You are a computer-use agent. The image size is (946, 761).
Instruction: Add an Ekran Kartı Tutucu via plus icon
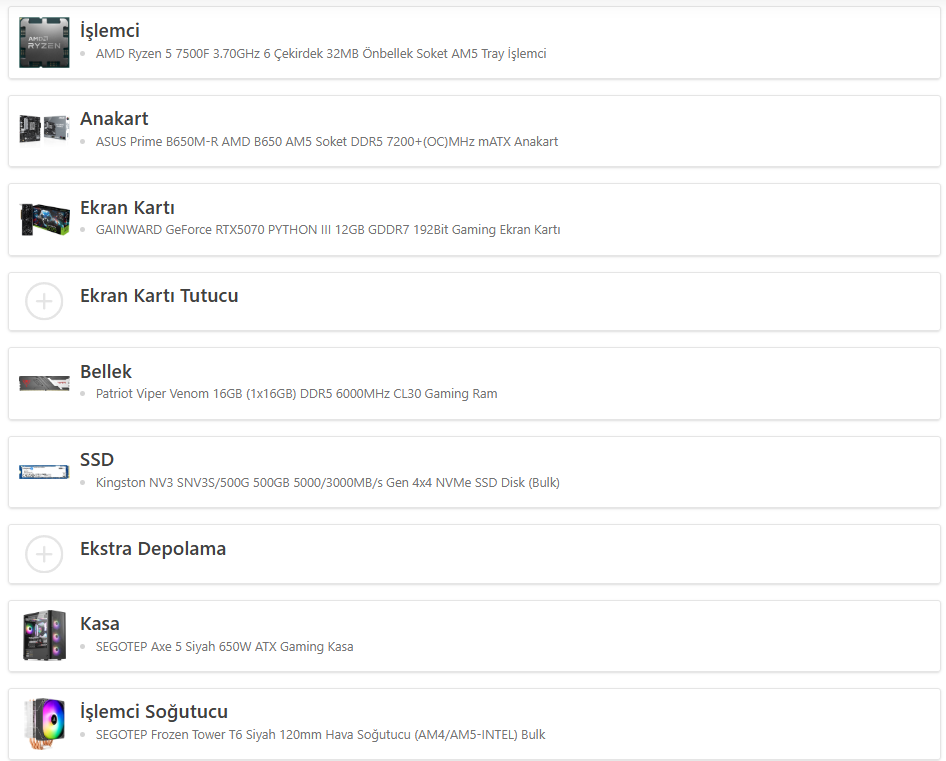coord(44,301)
